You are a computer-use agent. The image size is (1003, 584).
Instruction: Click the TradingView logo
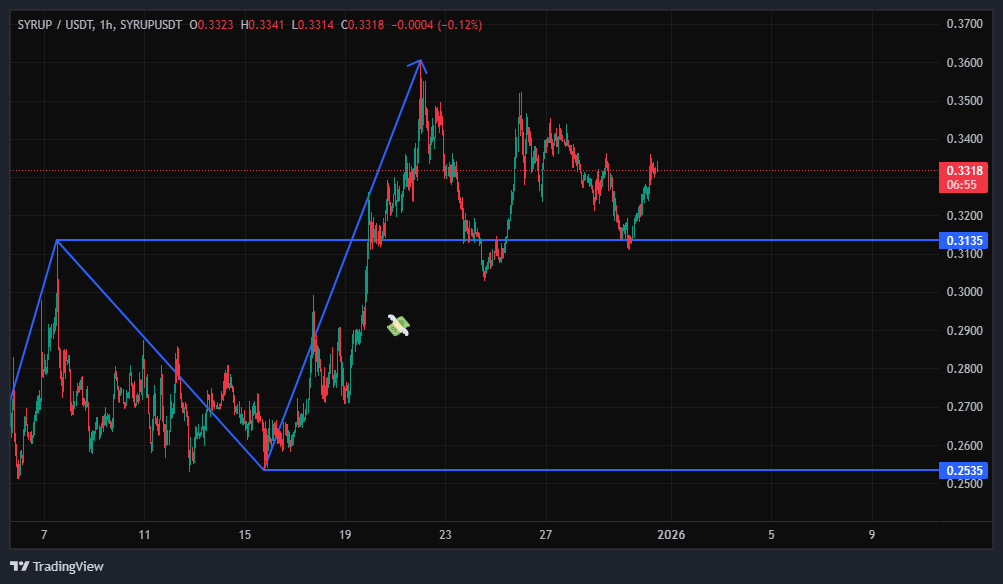[x=57, y=566]
